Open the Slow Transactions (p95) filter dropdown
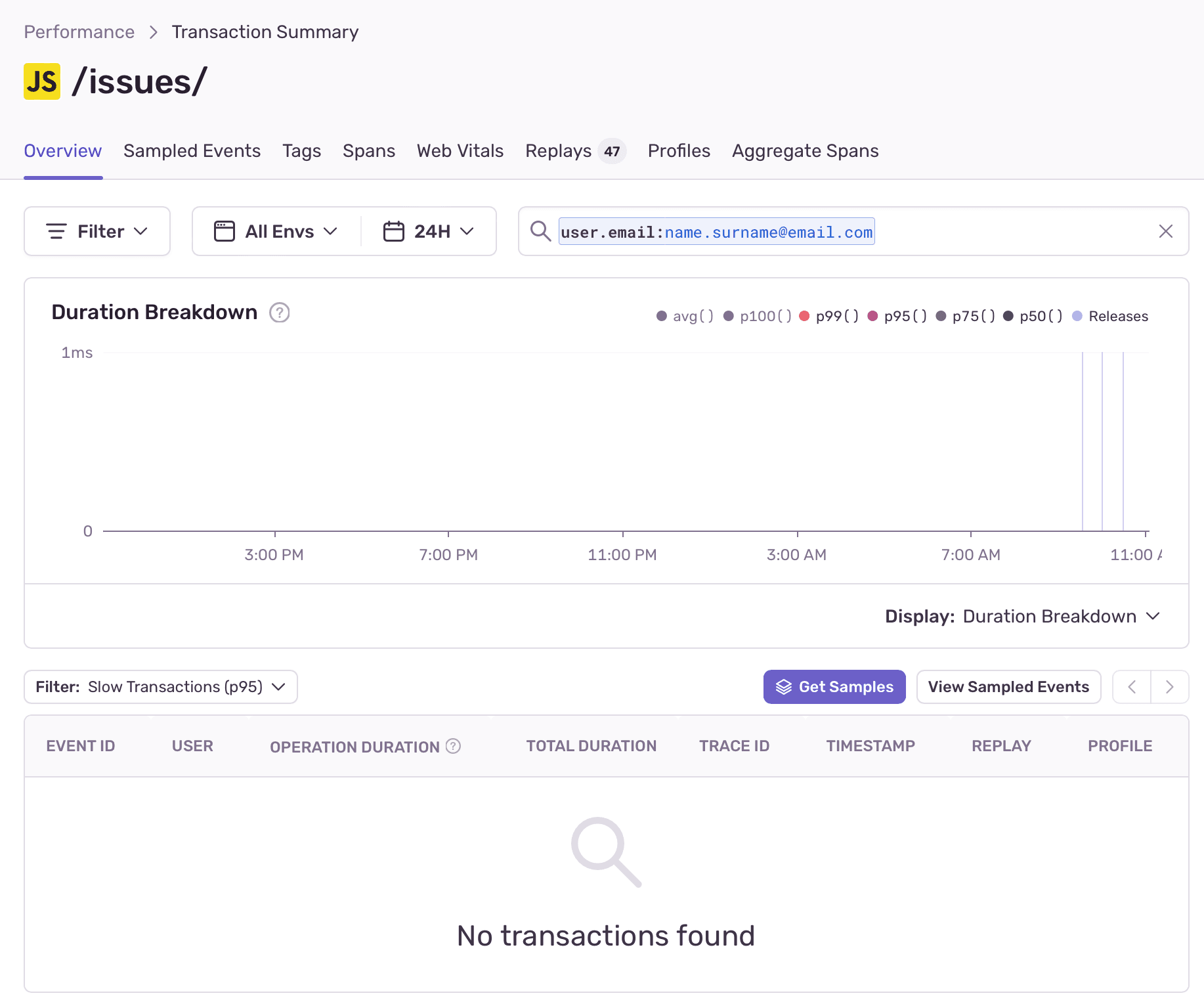Image resolution: width=1204 pixels, height=1006 pixels. point(160,686)
